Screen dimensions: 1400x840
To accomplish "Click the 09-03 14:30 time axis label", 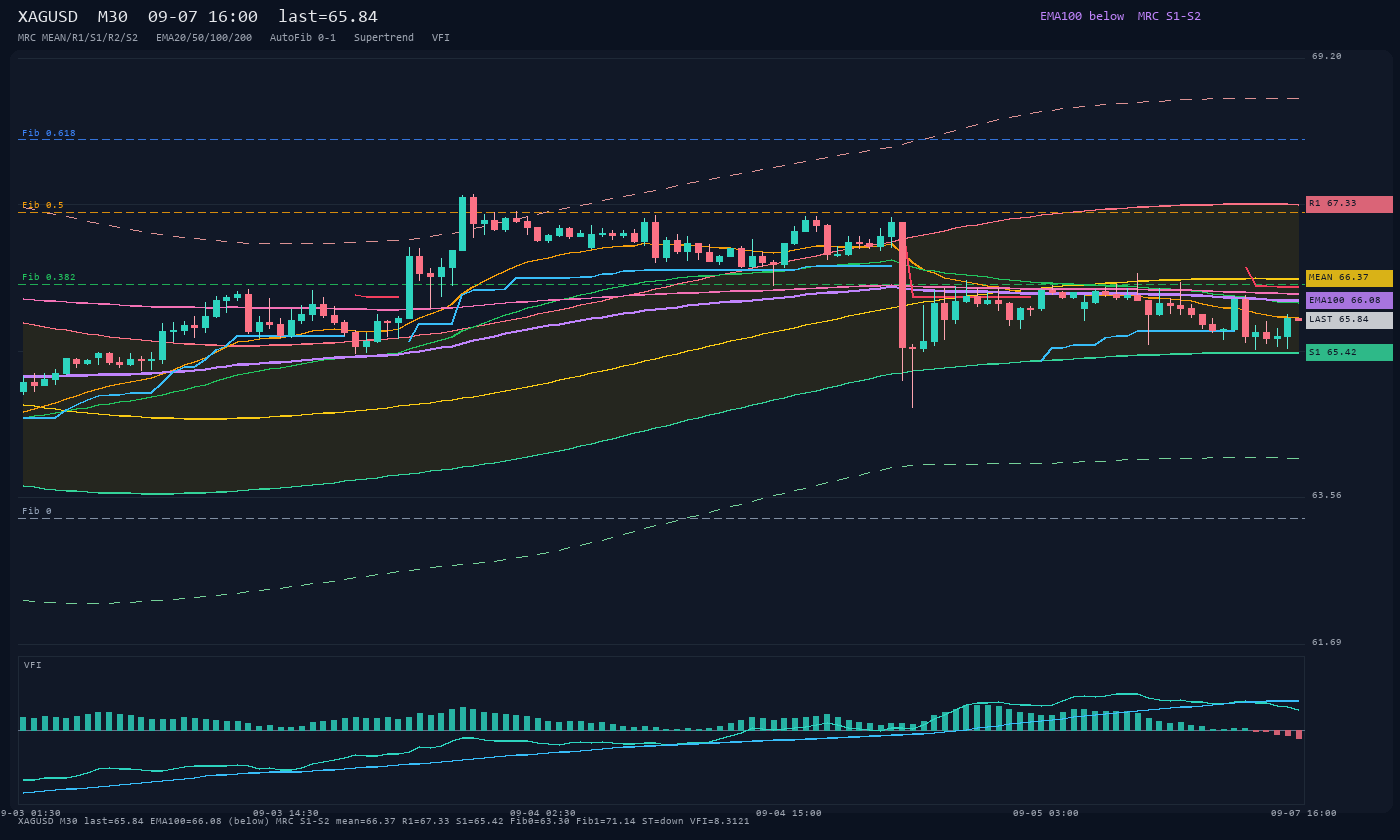I will point(286,813).
